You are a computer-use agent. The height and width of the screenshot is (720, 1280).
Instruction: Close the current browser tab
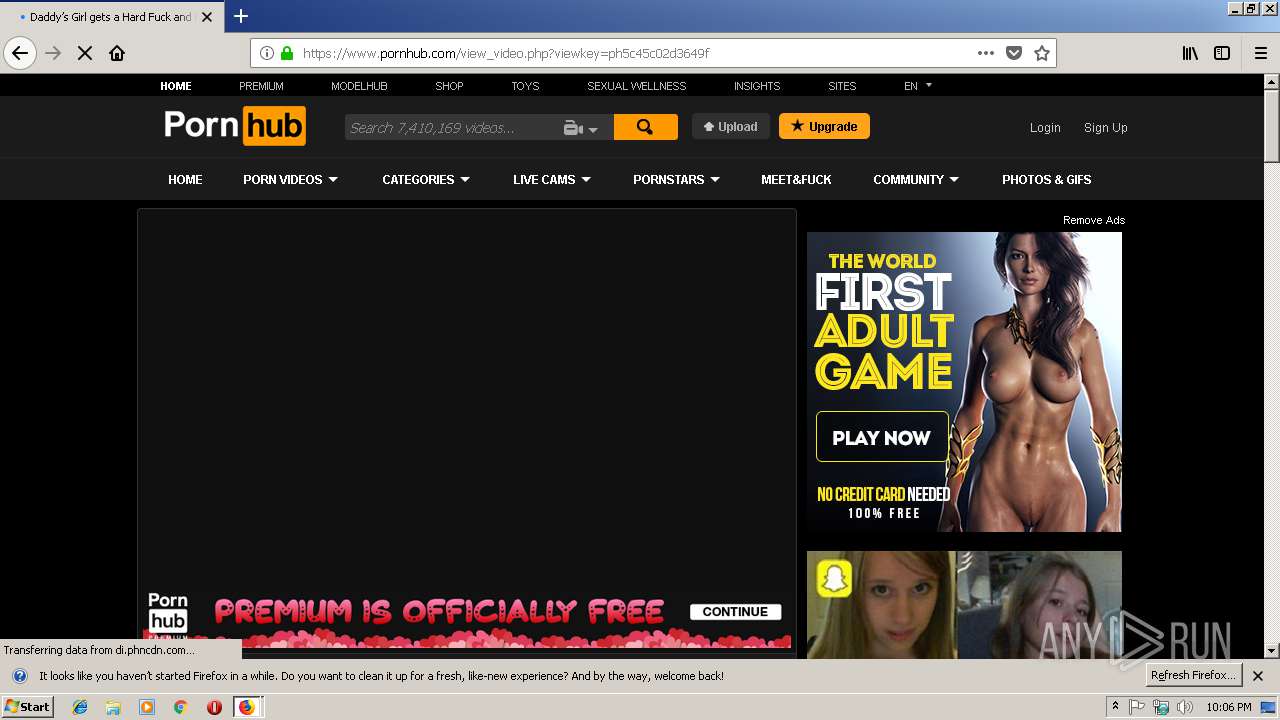pyautogui.click(x=207, y=17)
